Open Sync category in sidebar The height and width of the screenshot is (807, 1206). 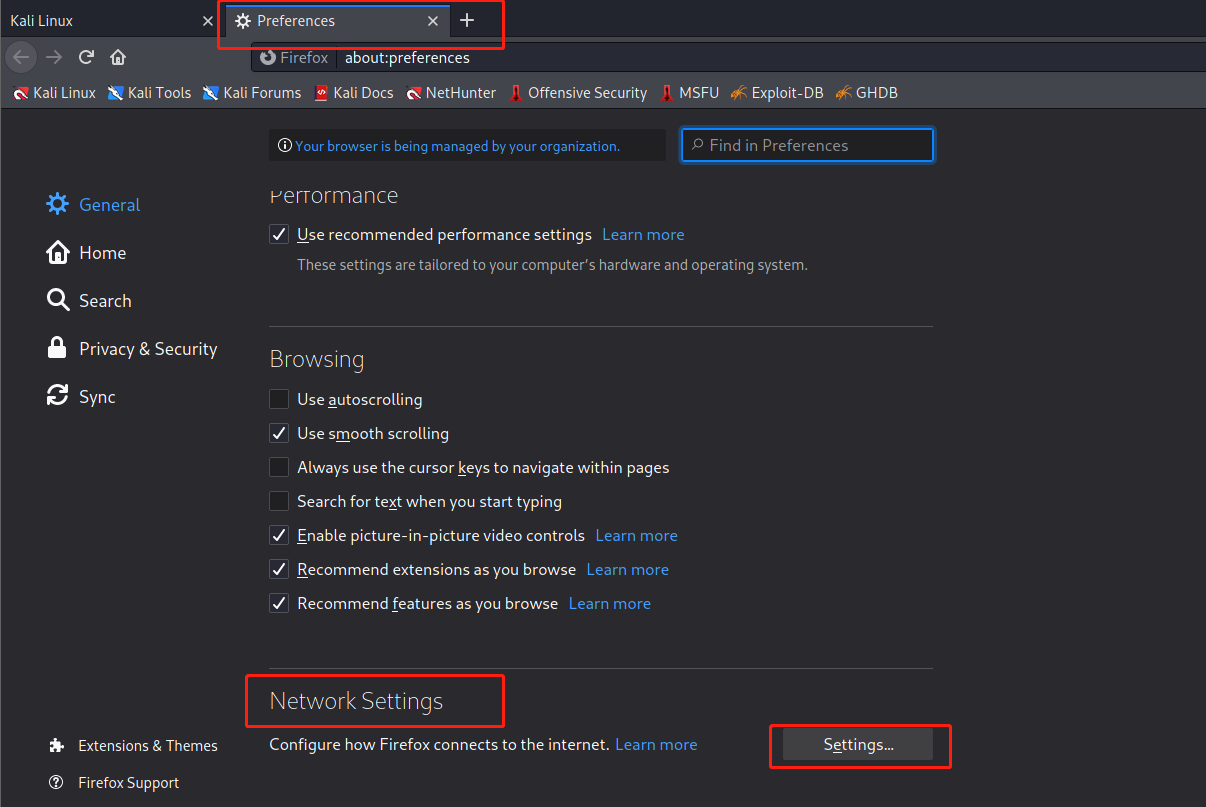(x=81, y=397)
